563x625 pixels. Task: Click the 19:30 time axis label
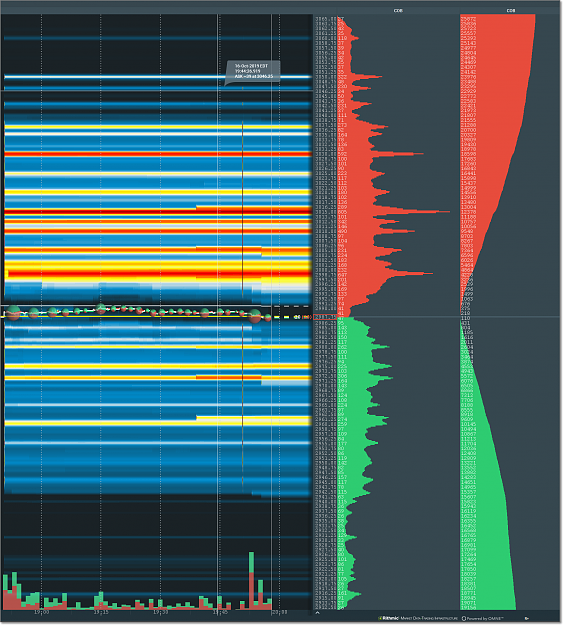pyautogui.click(x=160, y=612)
